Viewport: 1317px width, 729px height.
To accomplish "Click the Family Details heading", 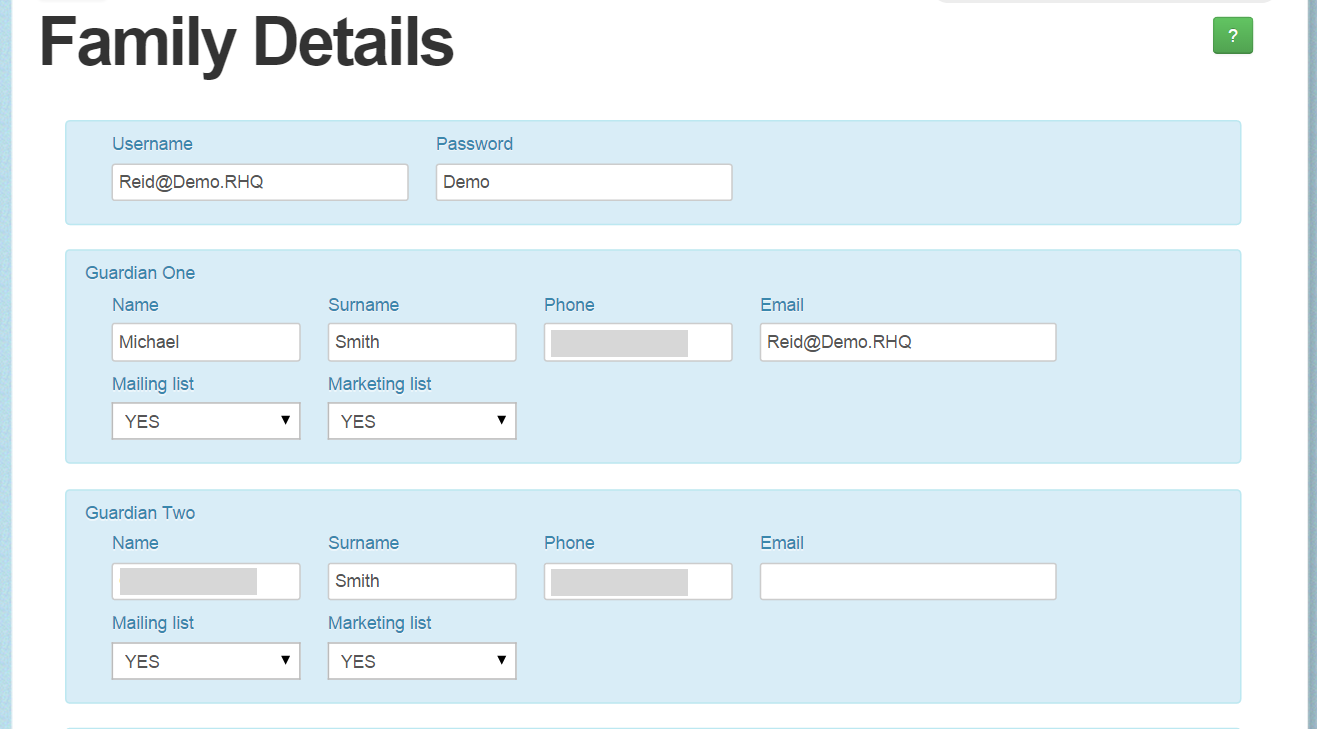I will pos(246,44).
